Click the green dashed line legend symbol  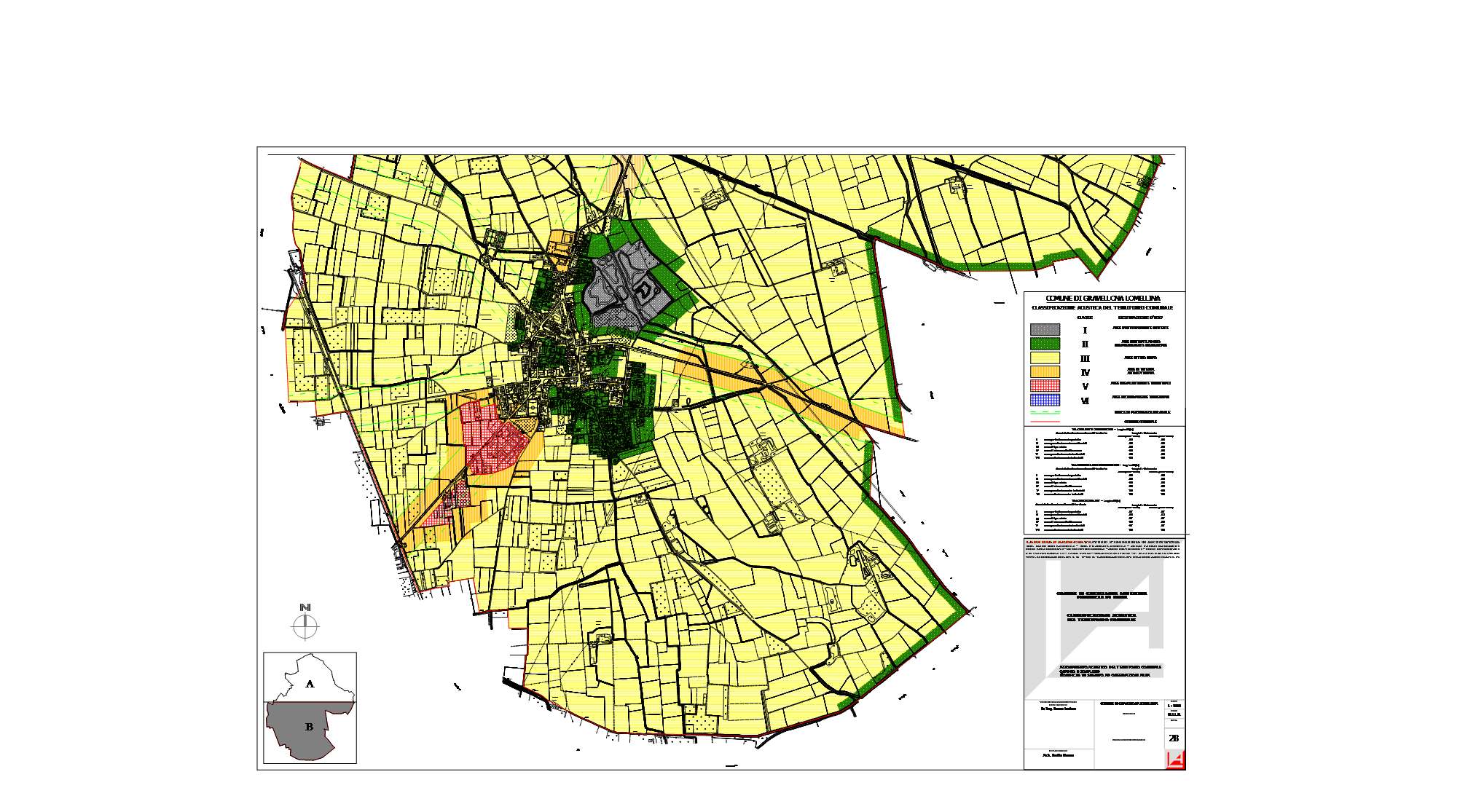point(1045,413)
